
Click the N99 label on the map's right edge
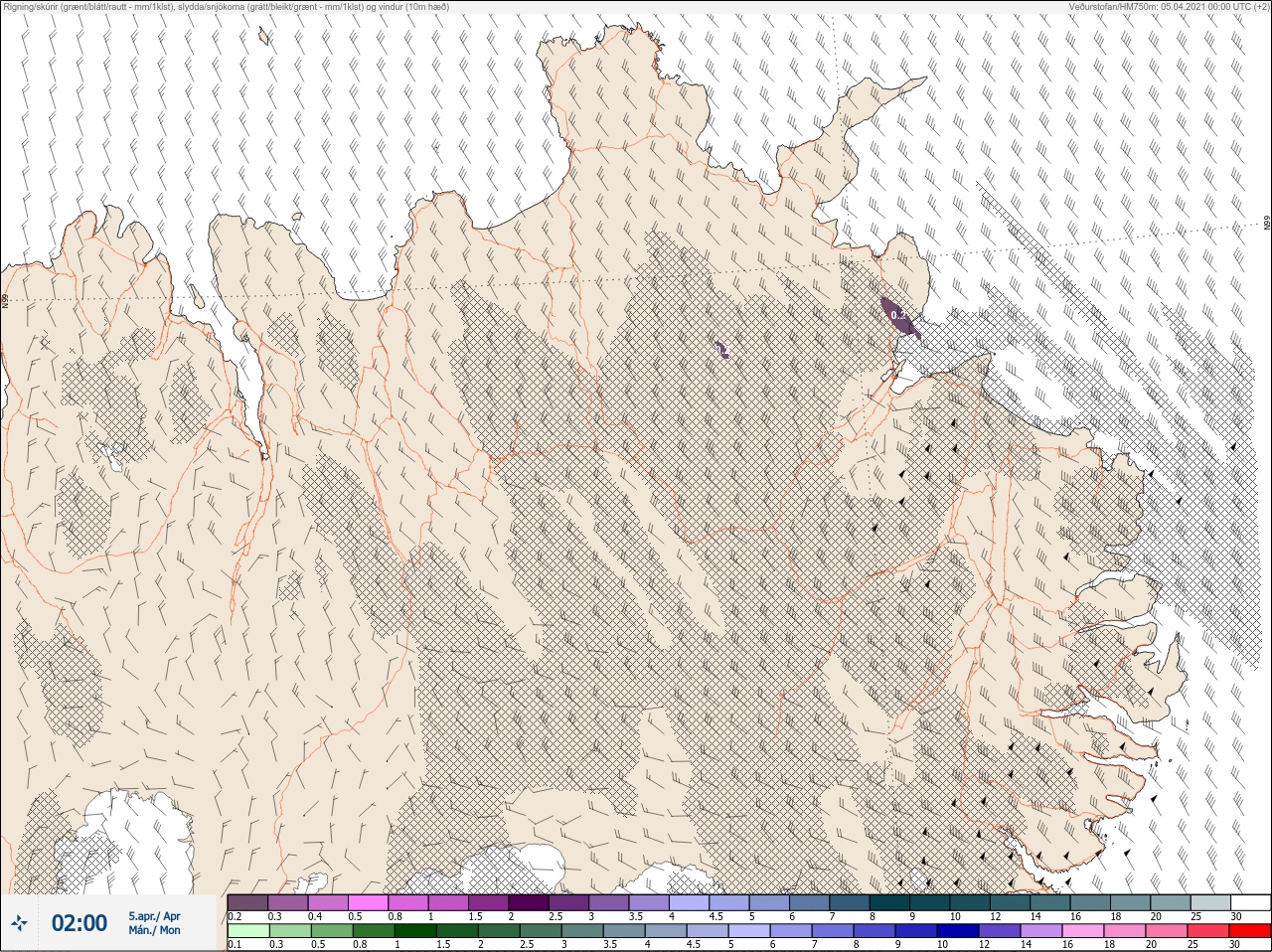click(x=1267, y=224)
